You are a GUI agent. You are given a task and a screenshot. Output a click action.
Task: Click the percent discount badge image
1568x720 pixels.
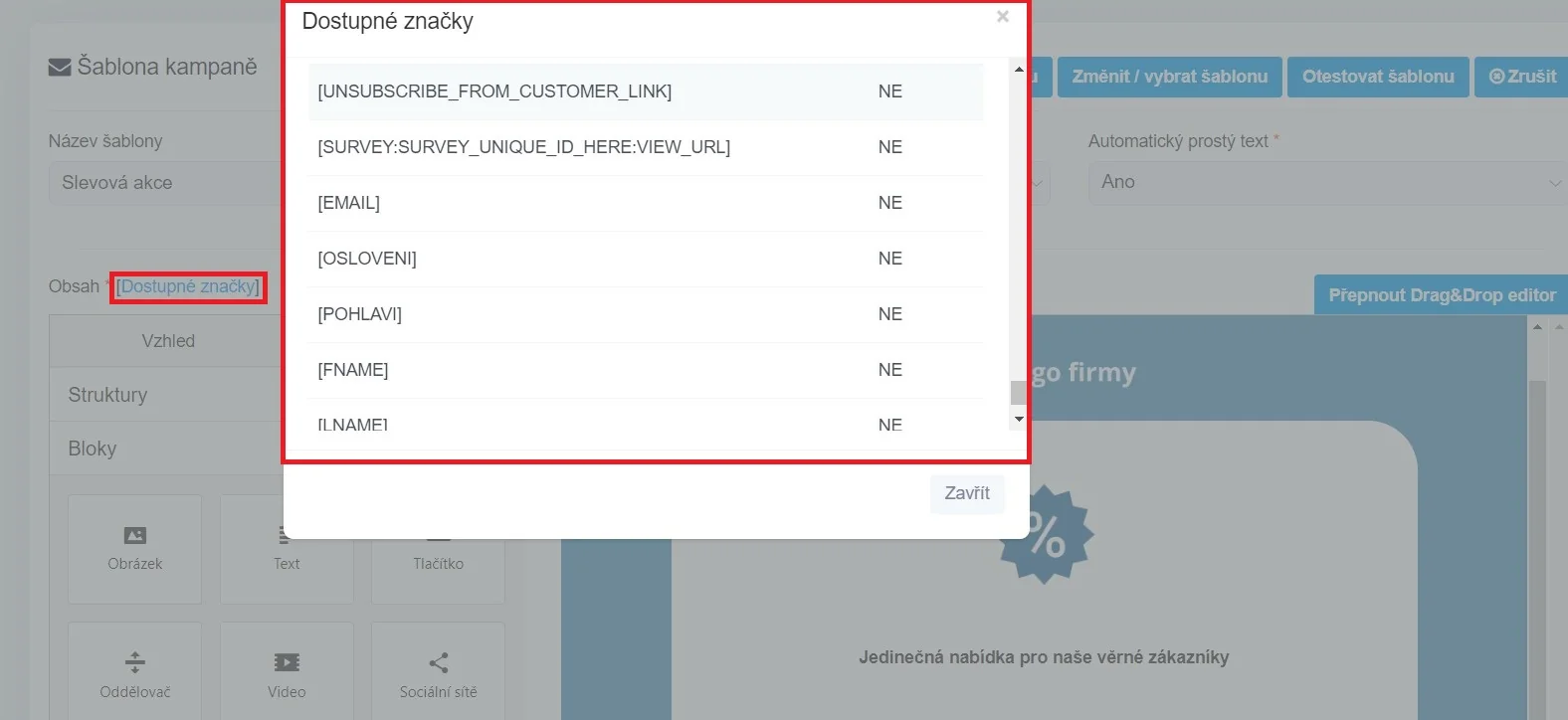pyautogui.click(x=1045, y=535)
